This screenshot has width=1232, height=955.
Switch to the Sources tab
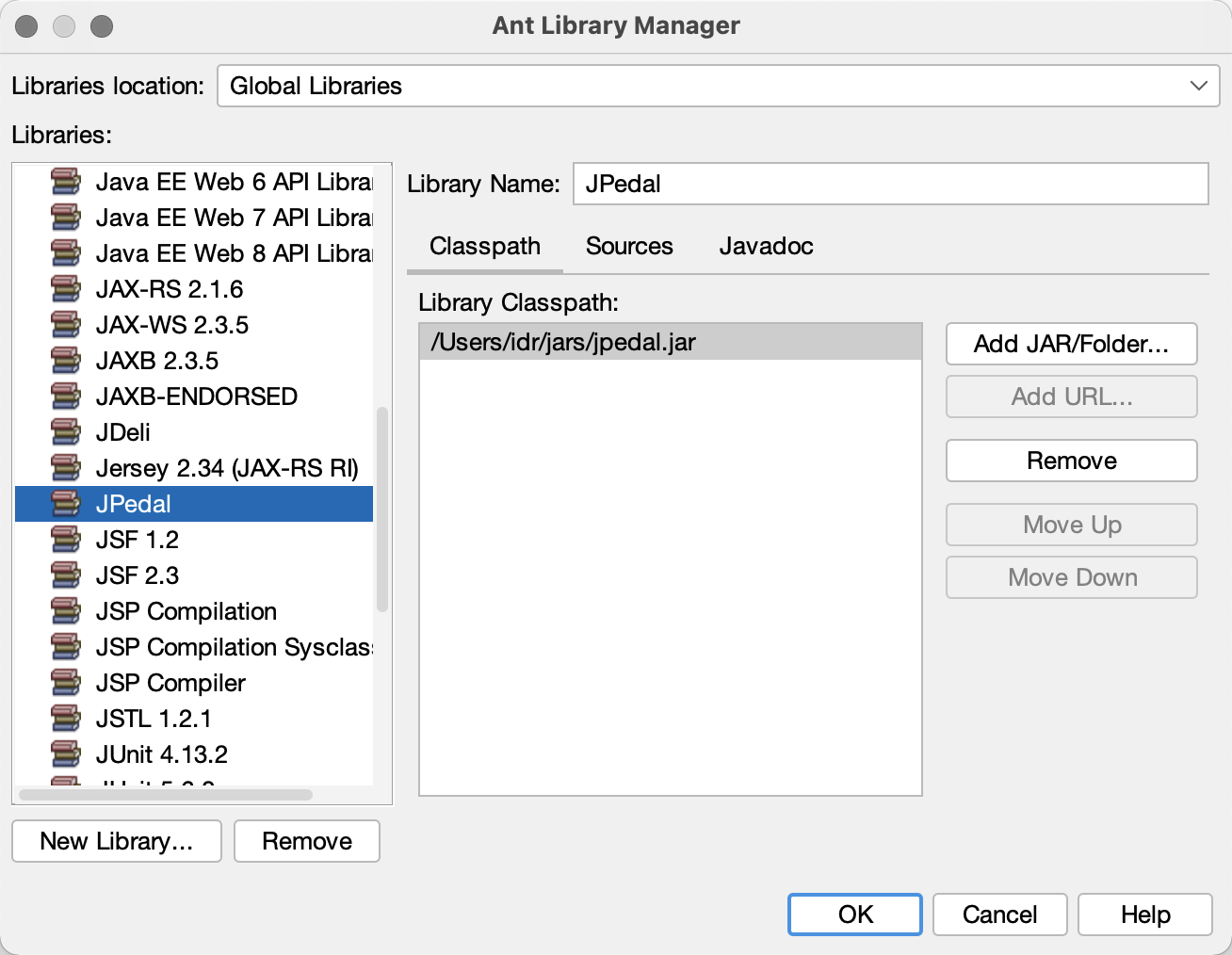[629, 246]
